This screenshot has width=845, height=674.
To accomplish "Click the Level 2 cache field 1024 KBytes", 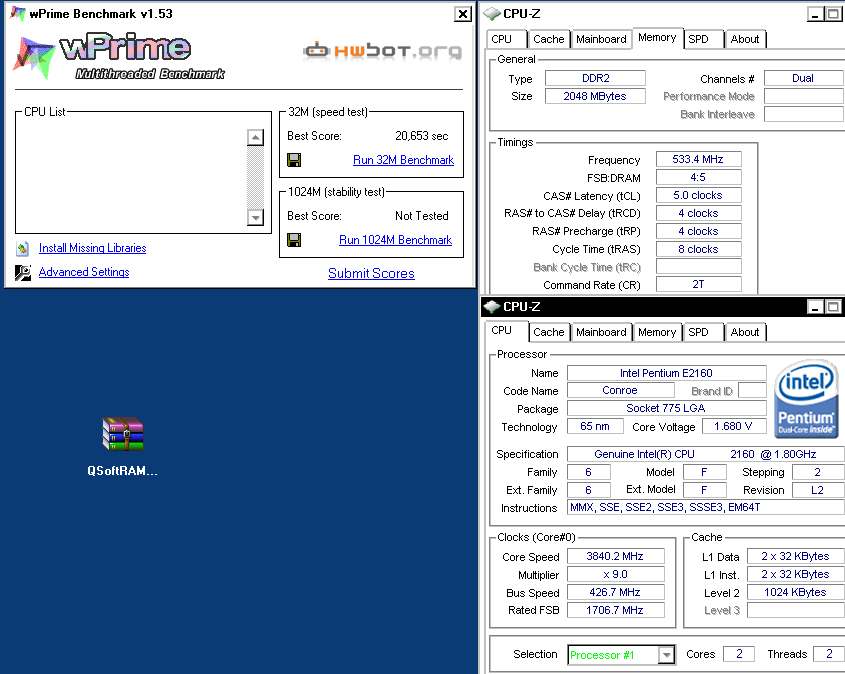I will pos(795,592).
